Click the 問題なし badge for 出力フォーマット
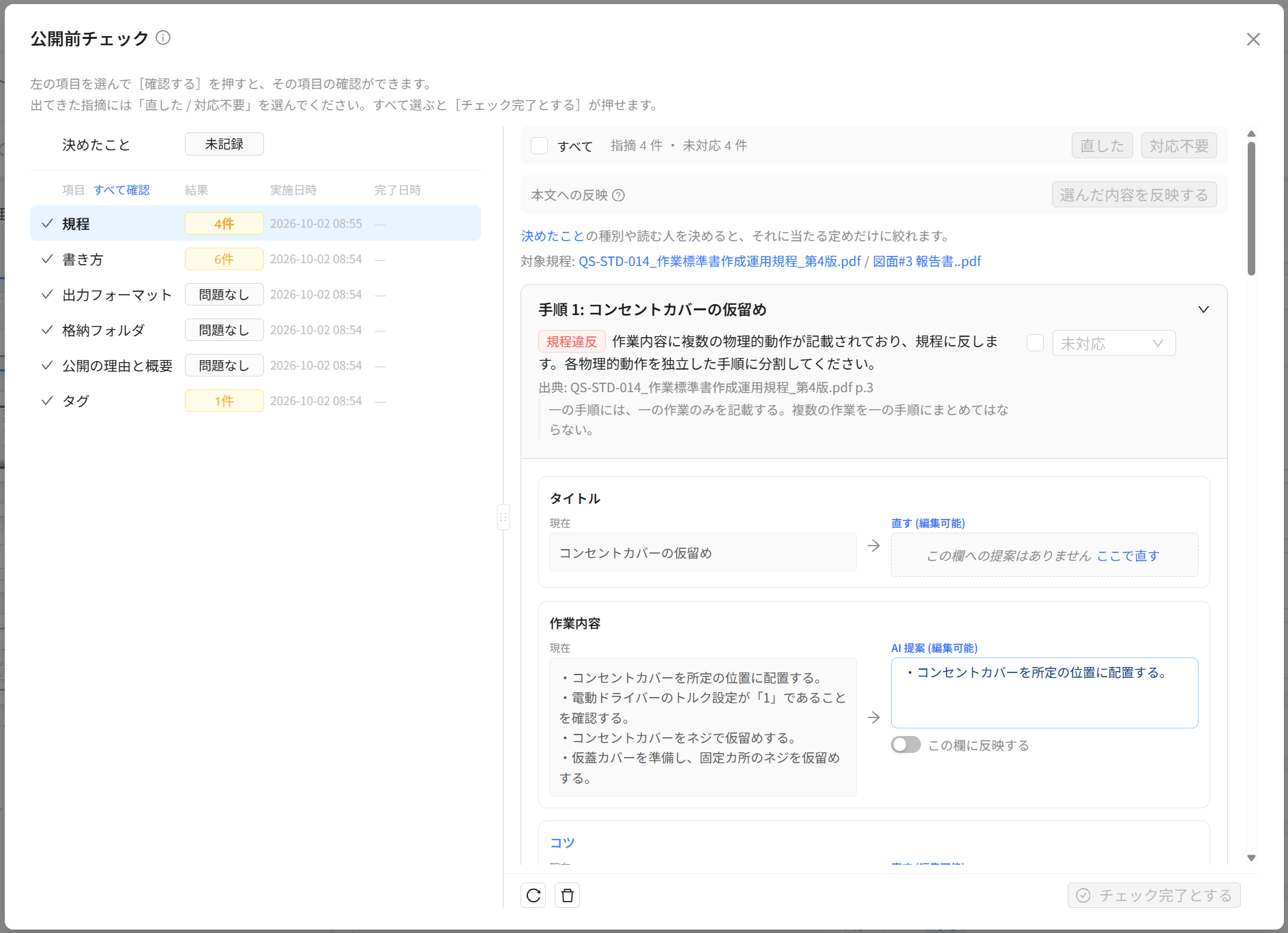 tap(224, 295)
